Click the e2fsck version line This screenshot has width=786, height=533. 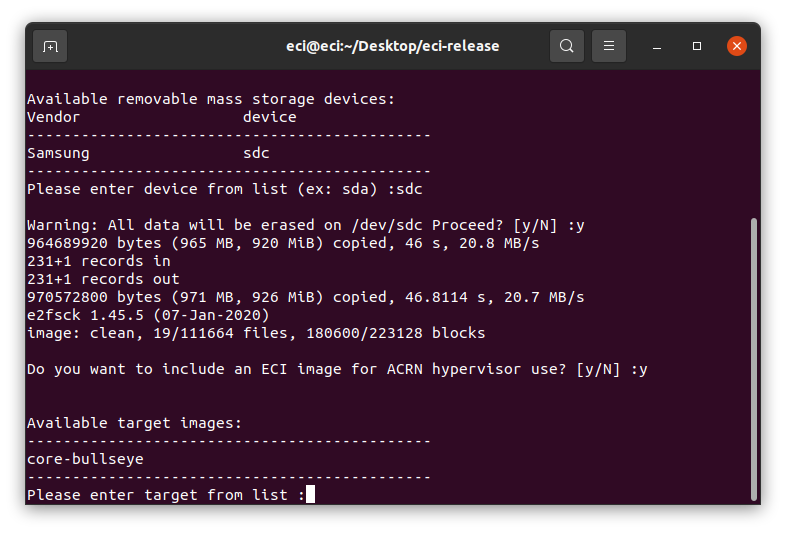(x=148, y=315)
